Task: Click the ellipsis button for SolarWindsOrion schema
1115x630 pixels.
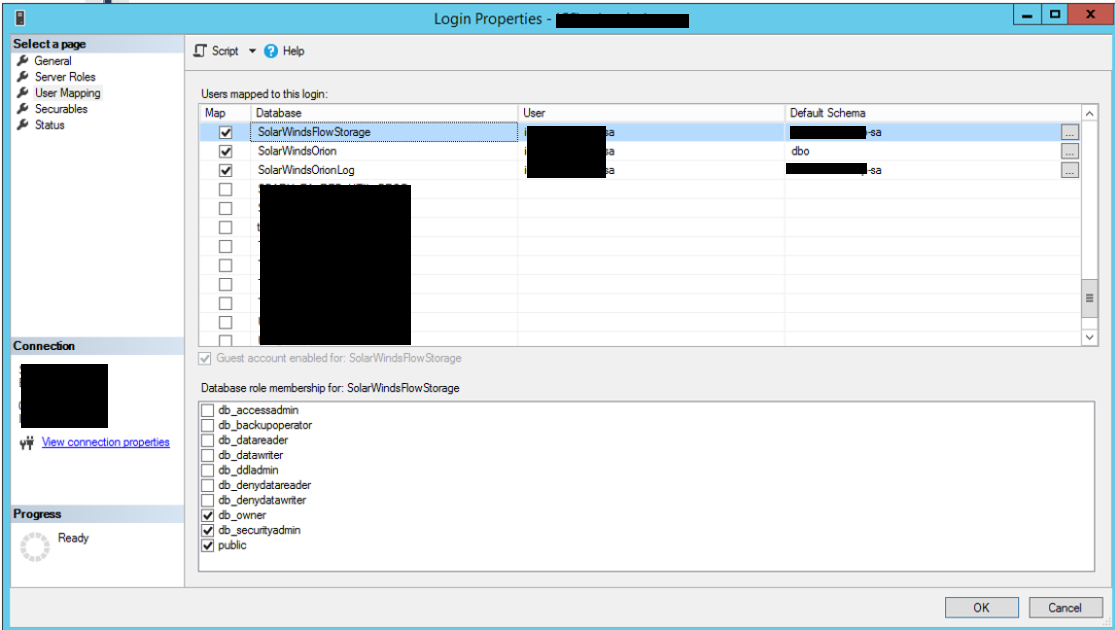Action: (1069, 151)
